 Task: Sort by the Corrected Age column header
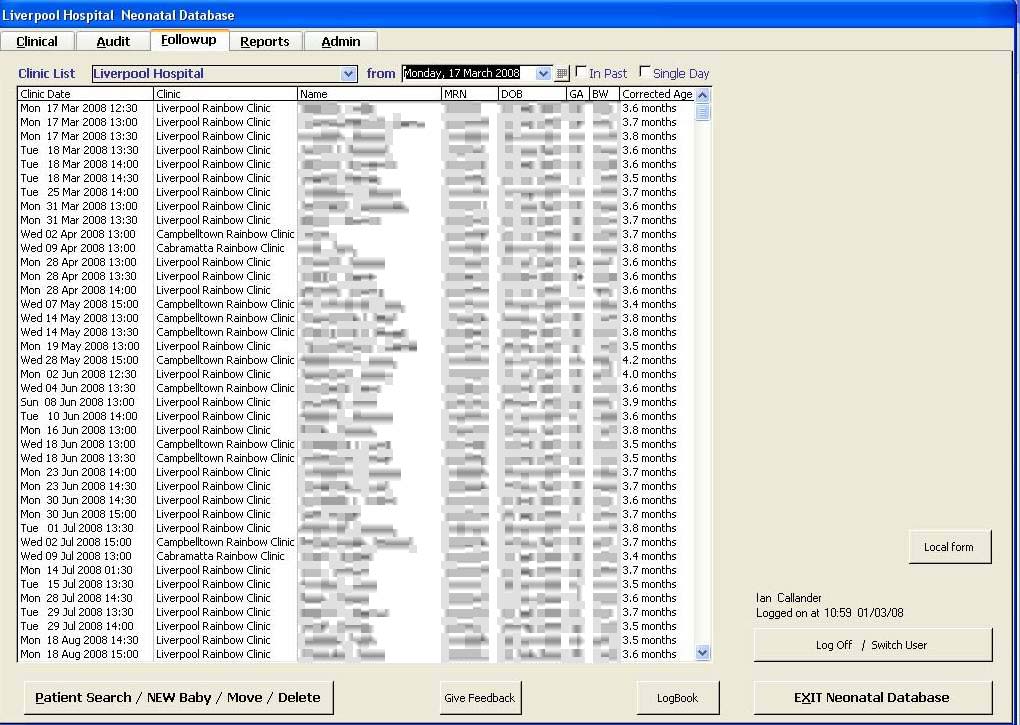[656, 94]
